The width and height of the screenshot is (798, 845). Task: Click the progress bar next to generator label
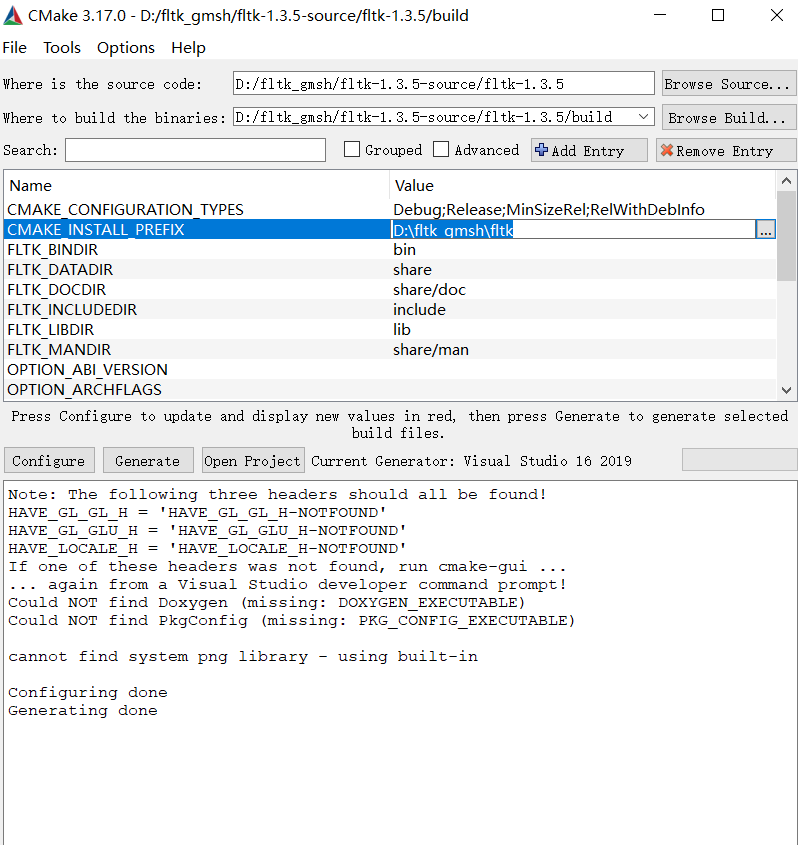(x=739, y=460)
